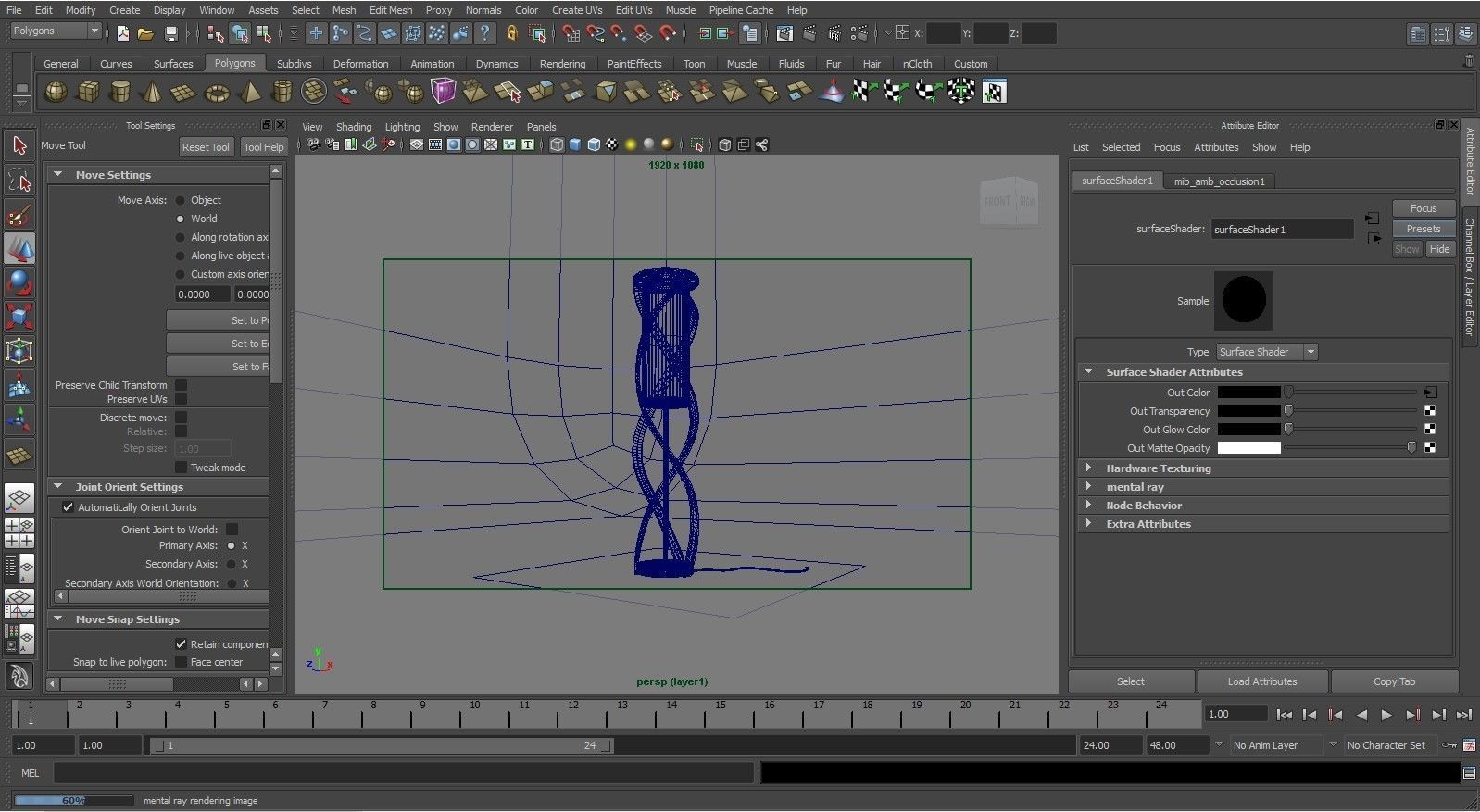Save the scene with floppy icon

coord(170,33)
